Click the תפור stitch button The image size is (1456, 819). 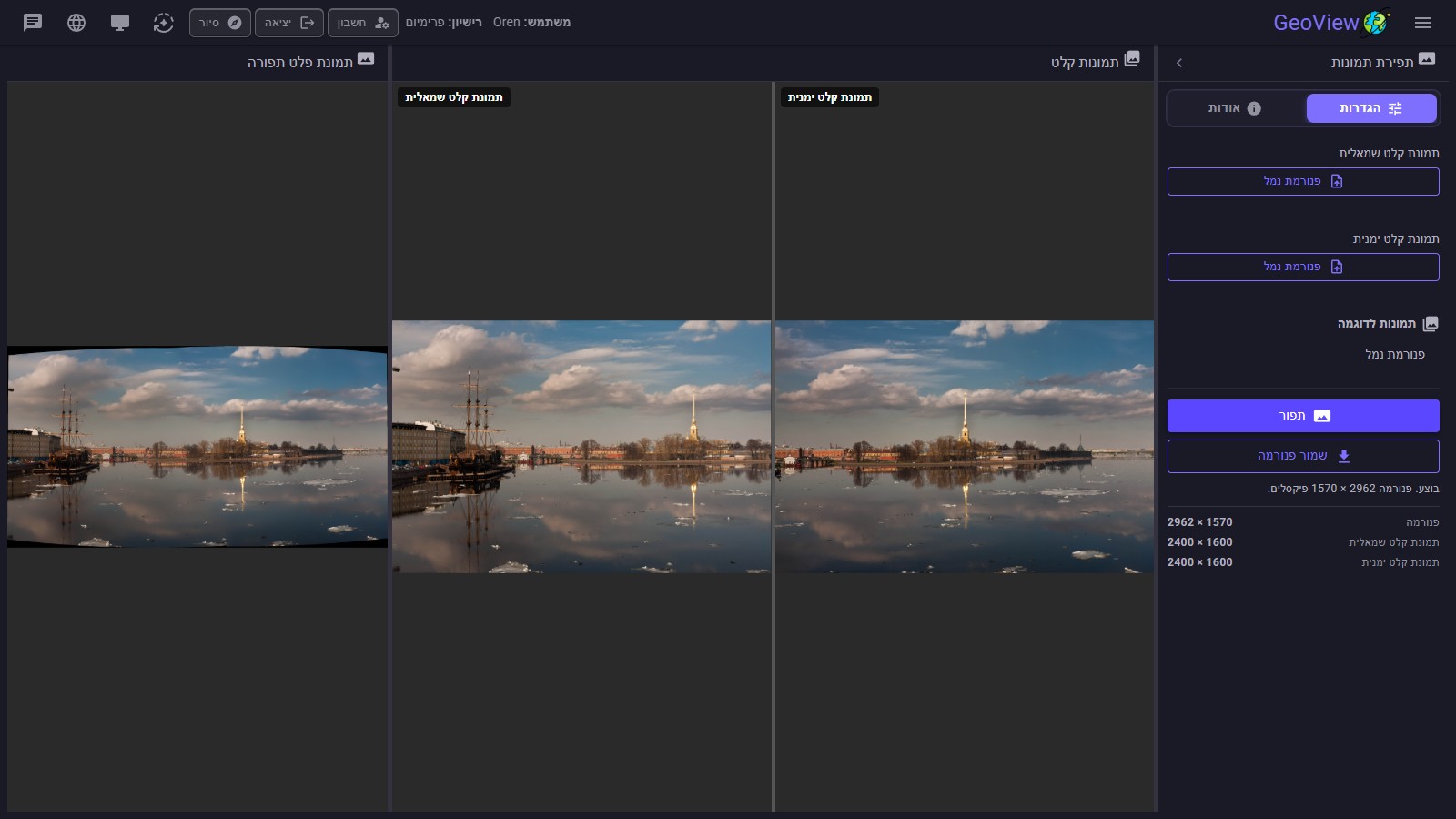(x=1303, y=416)
